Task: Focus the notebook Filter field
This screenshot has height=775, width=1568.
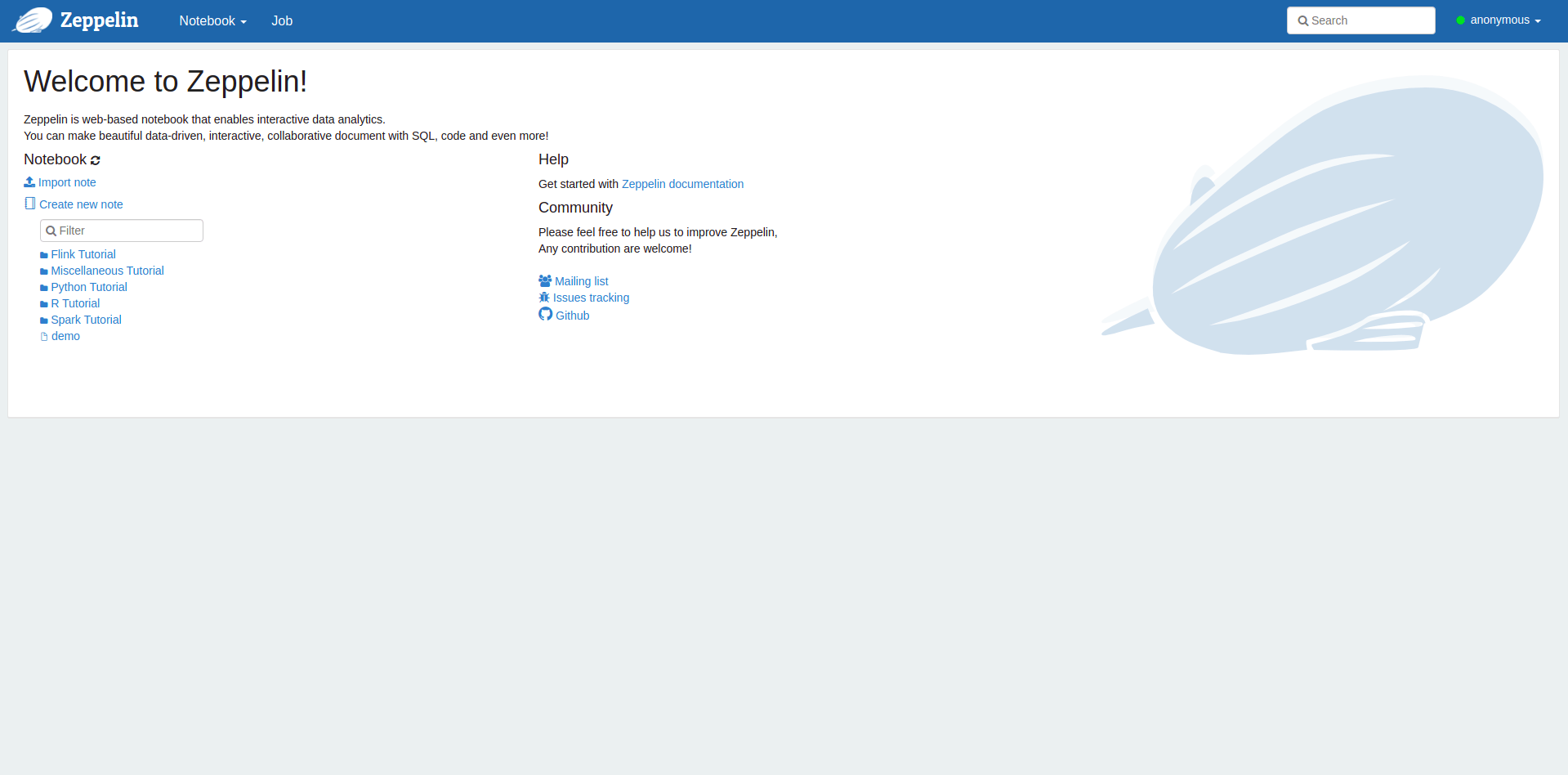Action: (x=122, y=231)
